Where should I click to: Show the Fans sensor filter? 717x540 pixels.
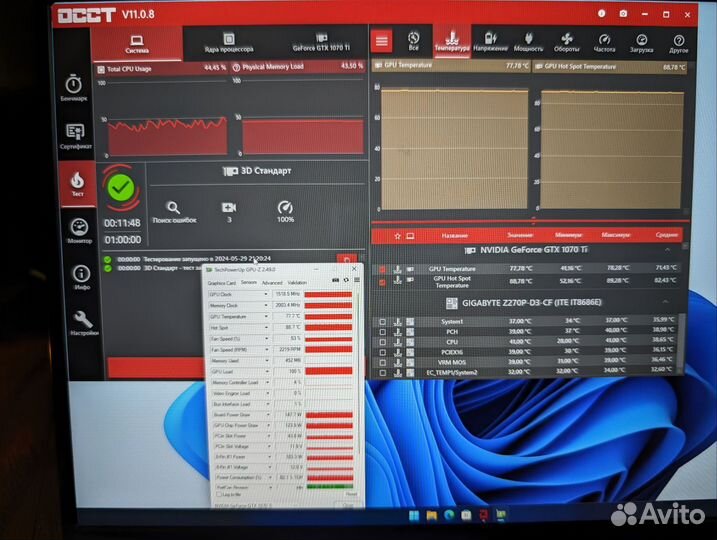[567, 41]
